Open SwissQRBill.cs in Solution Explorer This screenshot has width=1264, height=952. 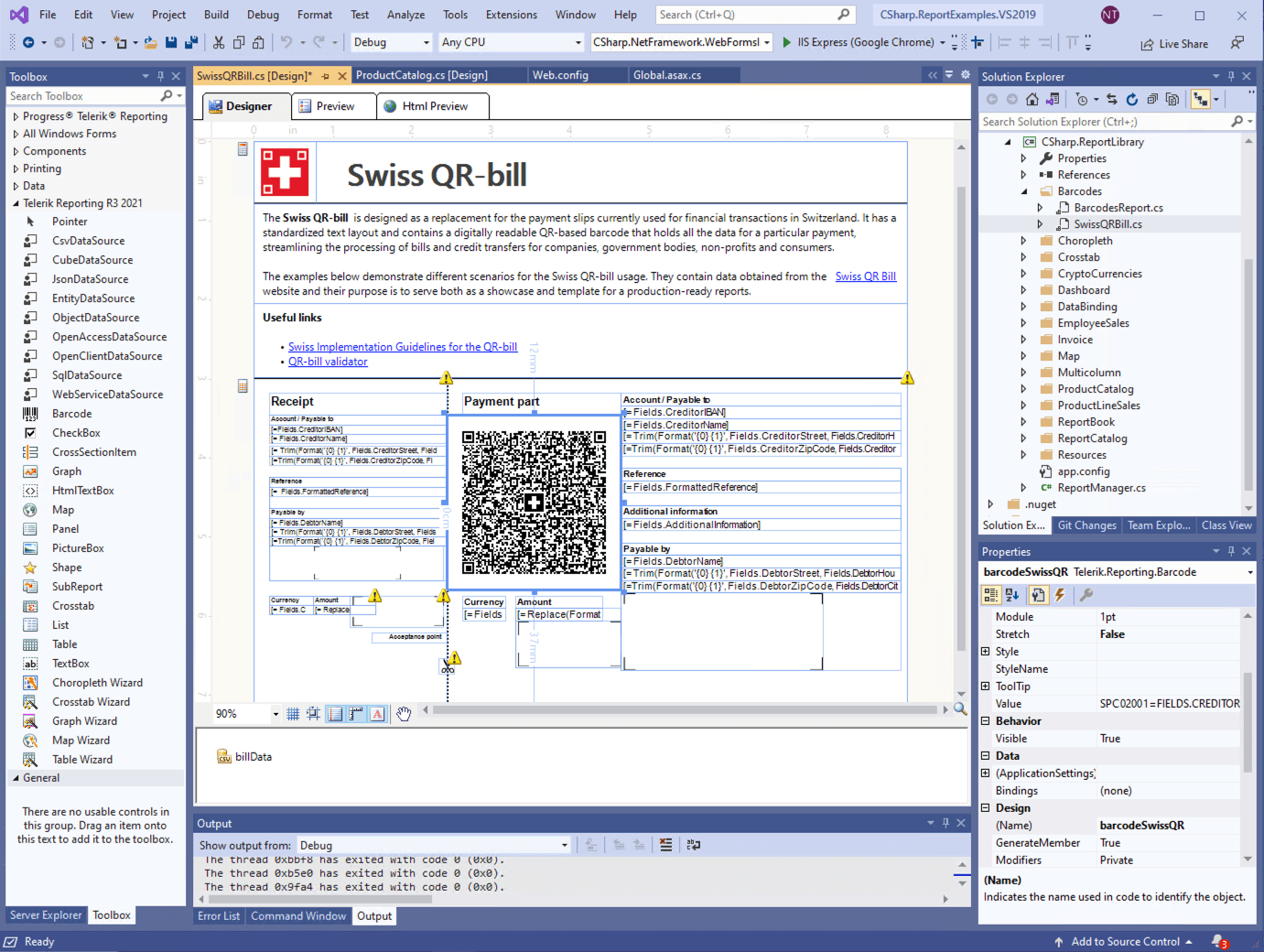click(1107, 224)
